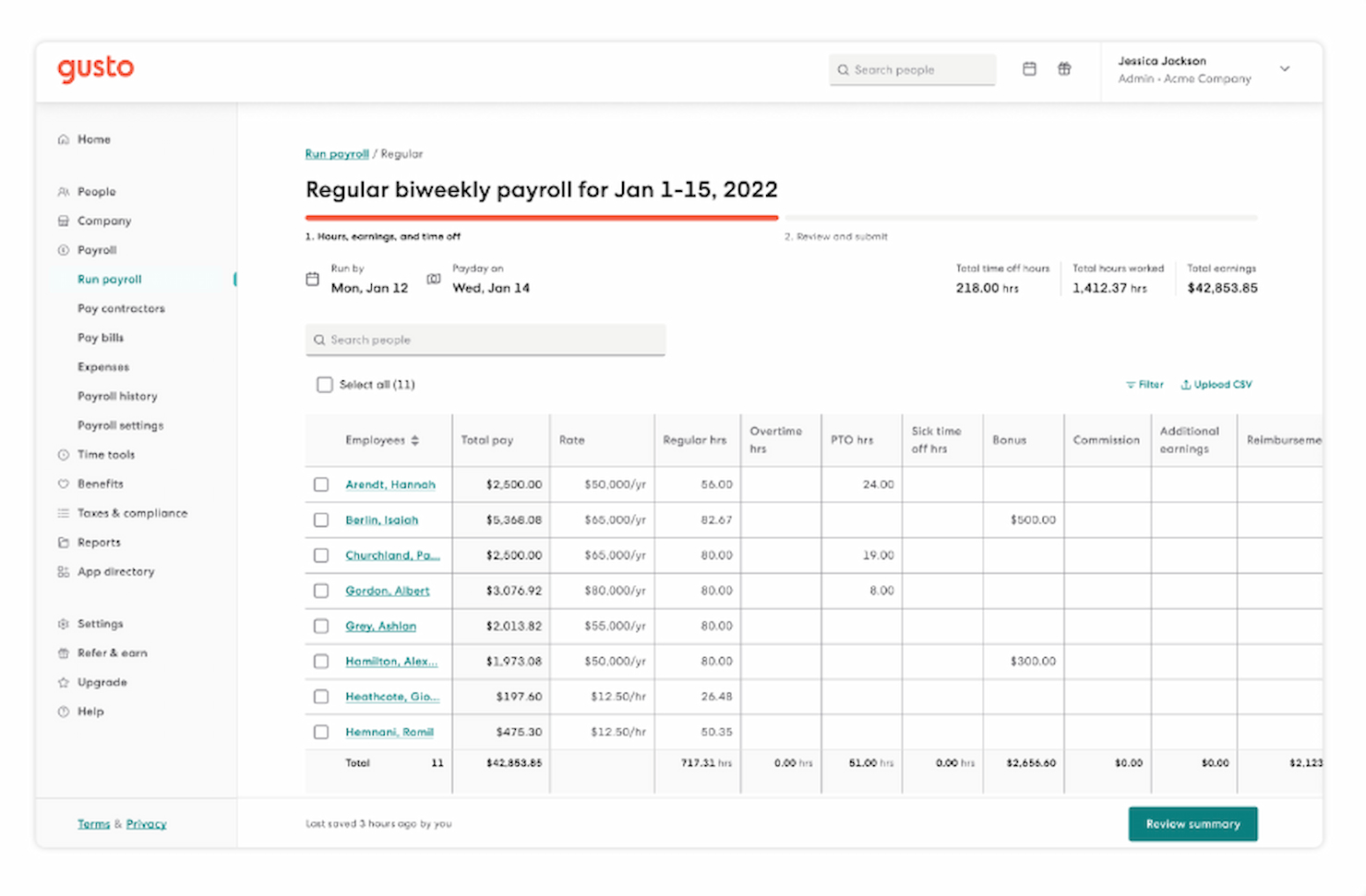Select Churchland row checkbox
Image resolution: width=1366 pixels, height=896 pixels.
click(x=321, y=556)
